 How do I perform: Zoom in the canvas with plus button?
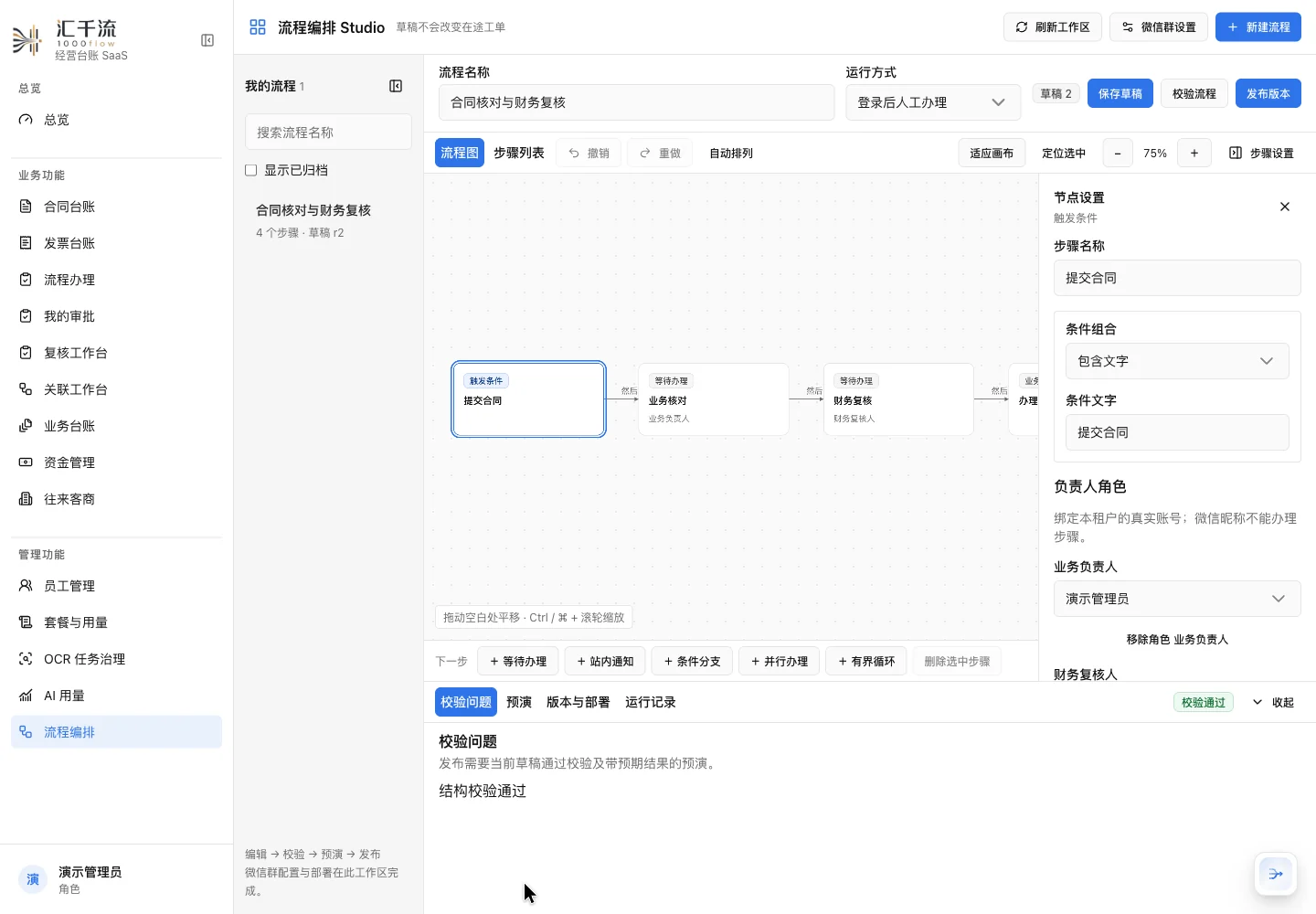(x=1194, y=154)
